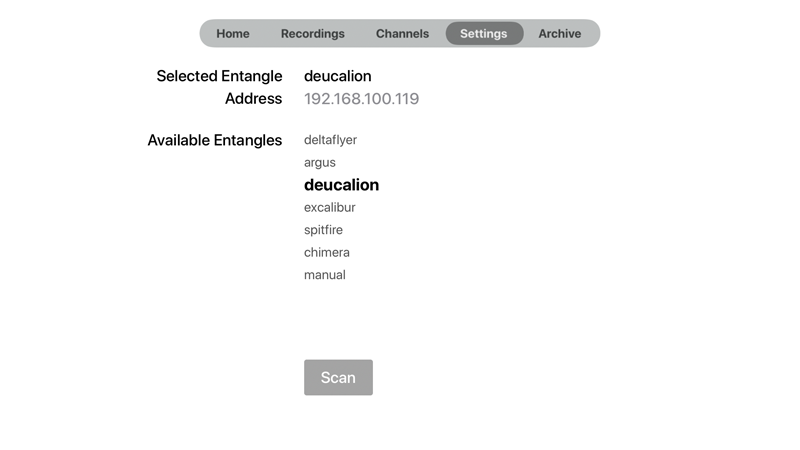Click the Available Entangles heading
The image size is (800, 450).
coord(215,140)
